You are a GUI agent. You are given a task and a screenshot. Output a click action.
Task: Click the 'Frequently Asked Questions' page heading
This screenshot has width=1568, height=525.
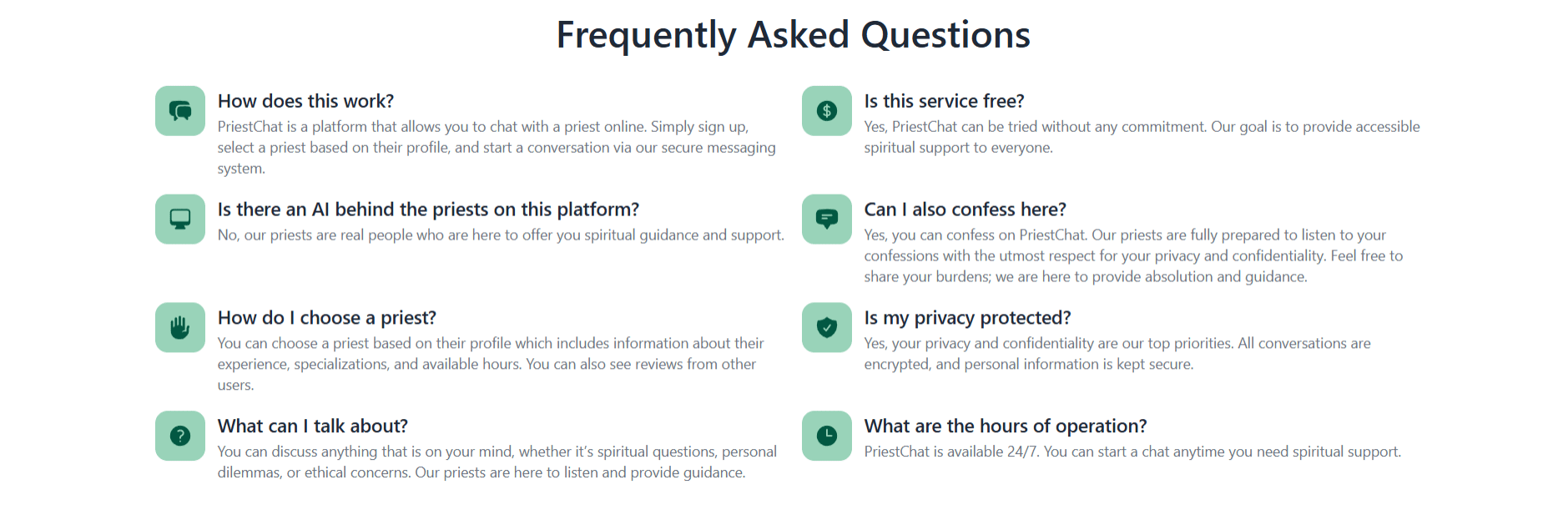(x=794, y=35)
